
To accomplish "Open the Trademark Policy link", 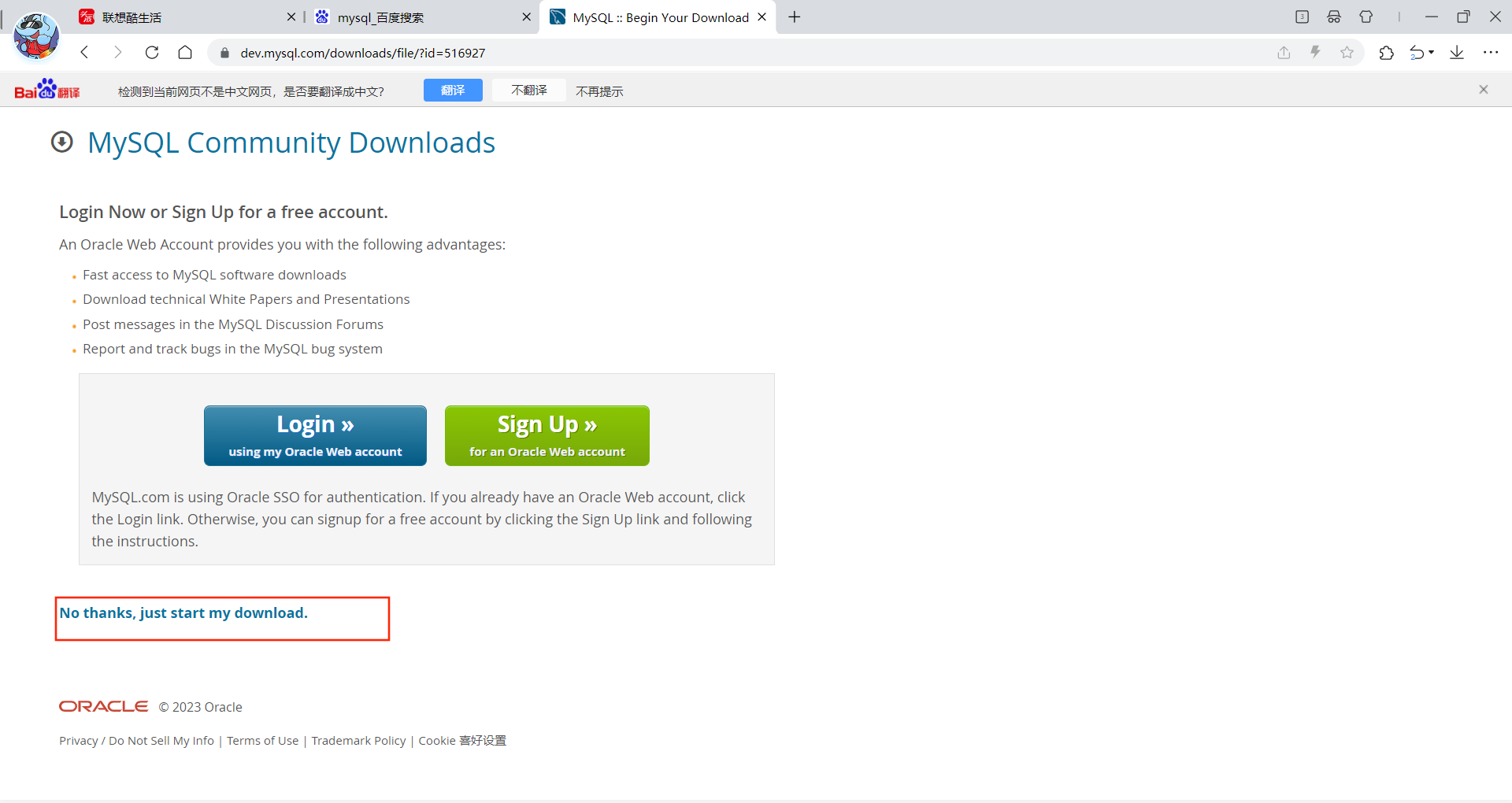I will tap(358, 741).
